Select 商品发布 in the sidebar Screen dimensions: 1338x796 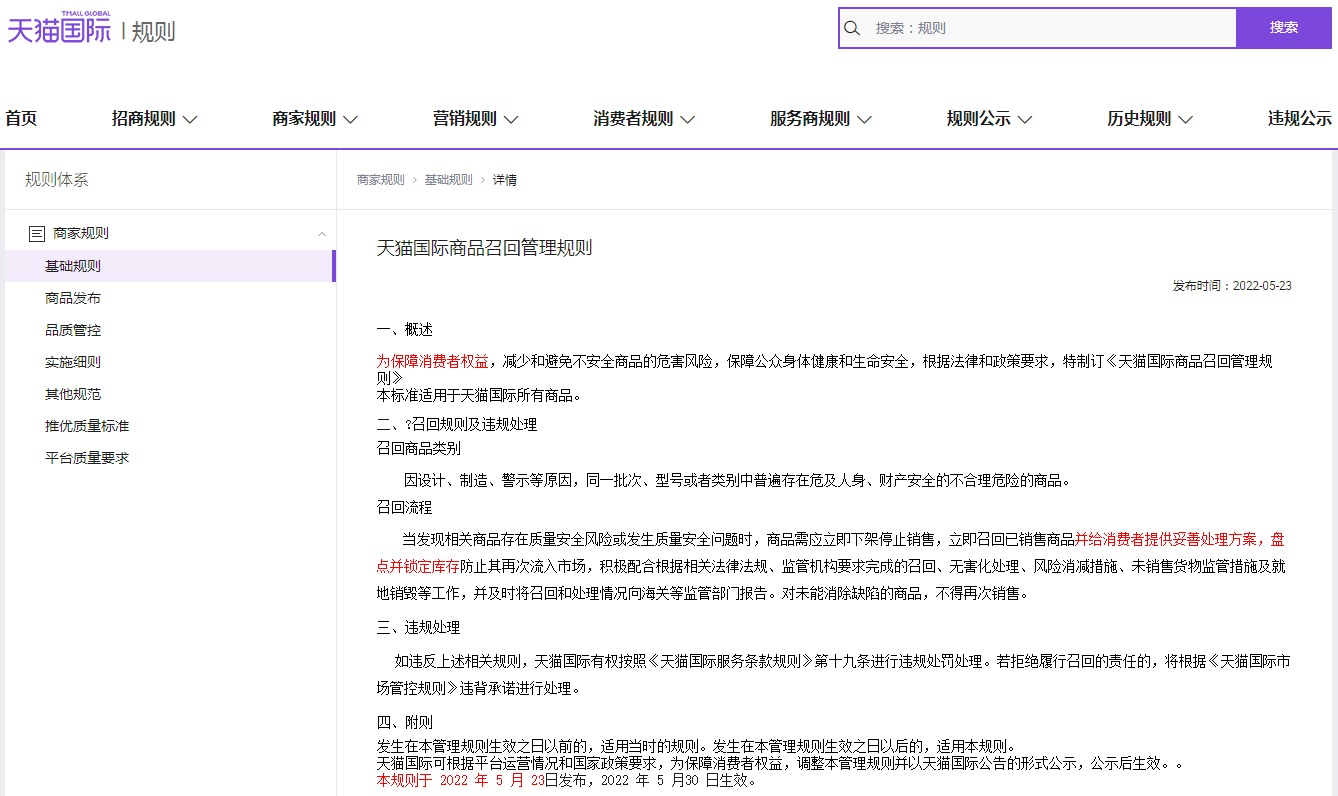point(73,298)
